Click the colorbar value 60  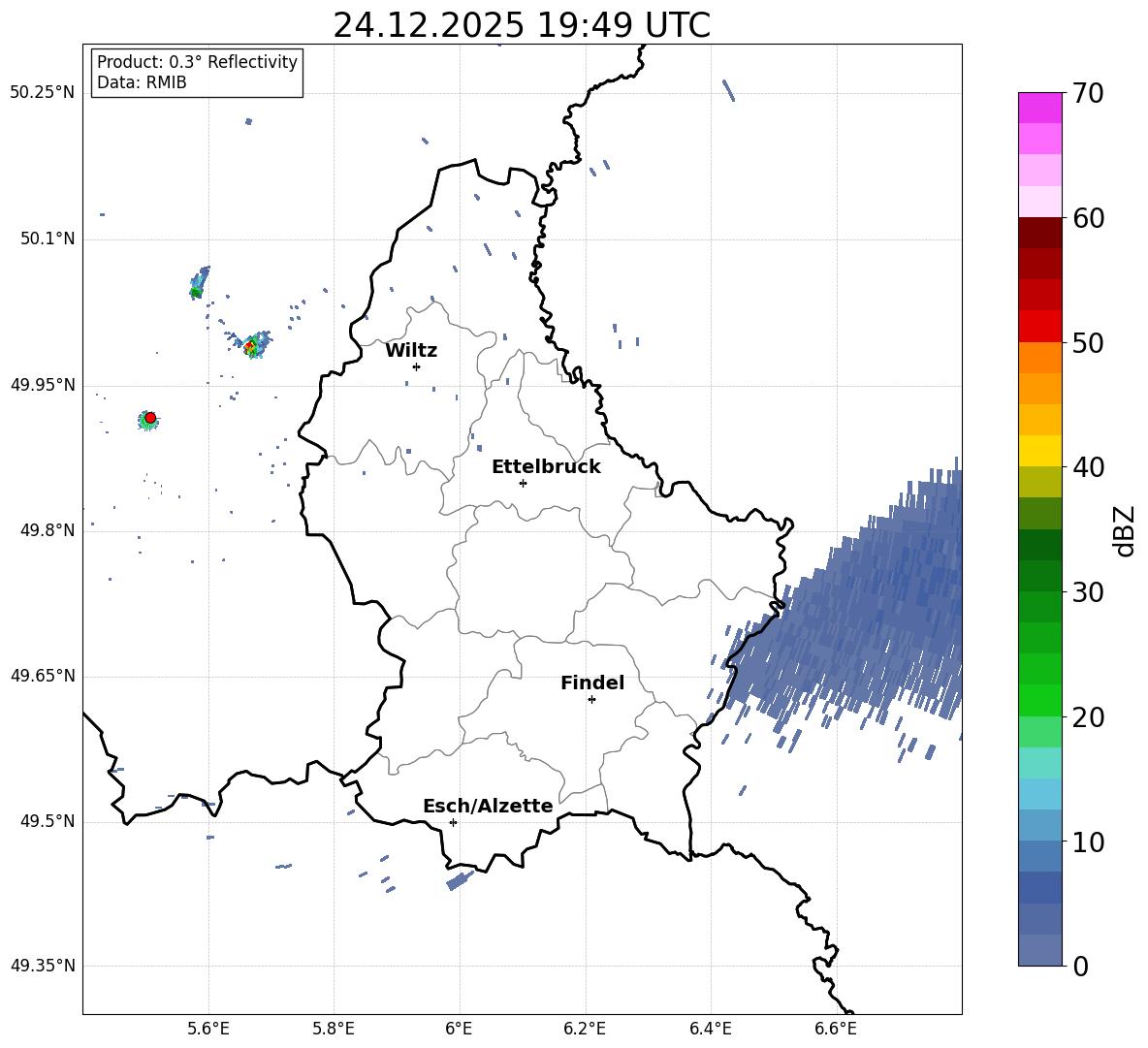(1088, 218)
